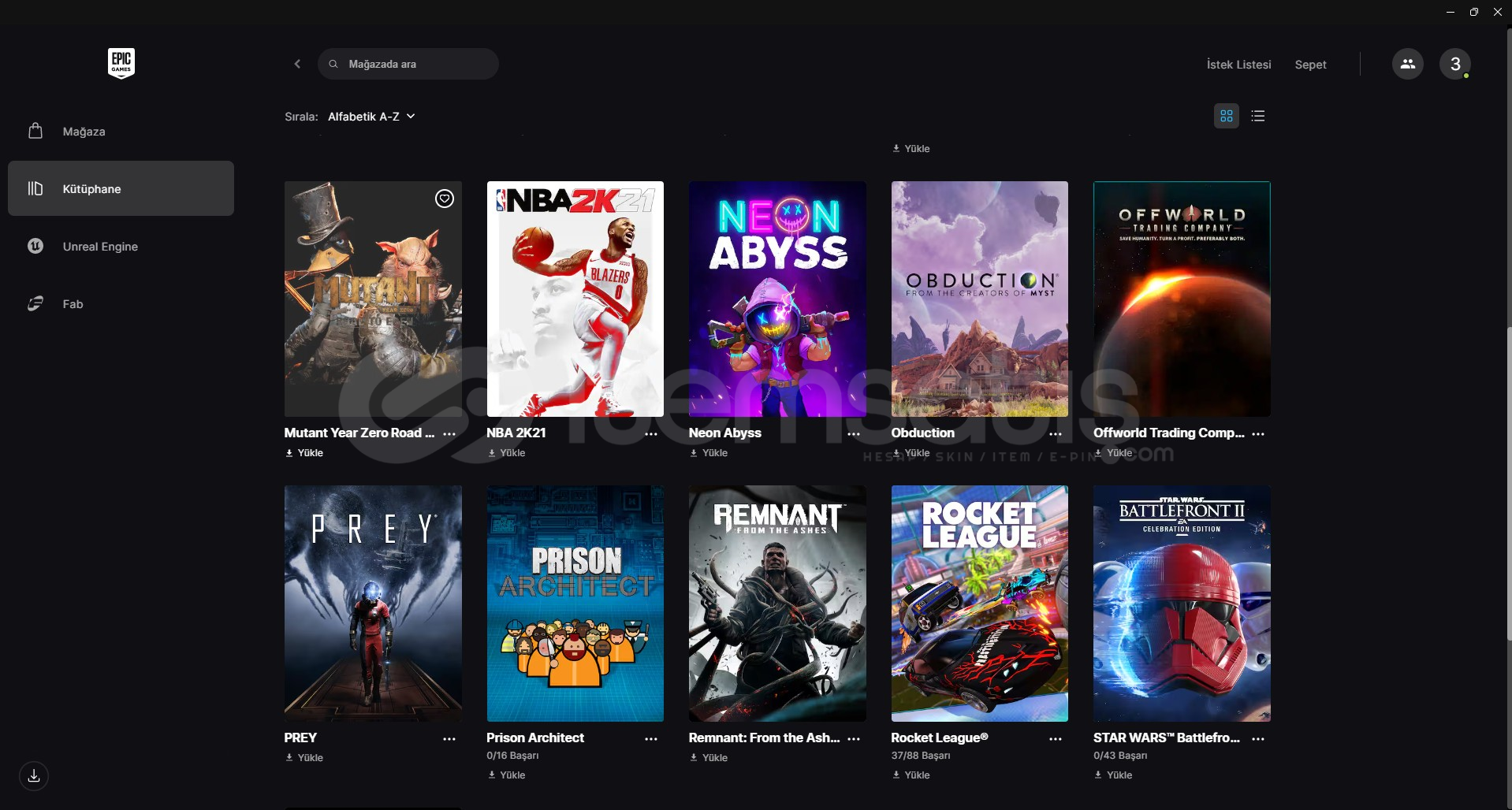
Task: Click the Unreal Engine logo icon
Action: tap(35, 246)
